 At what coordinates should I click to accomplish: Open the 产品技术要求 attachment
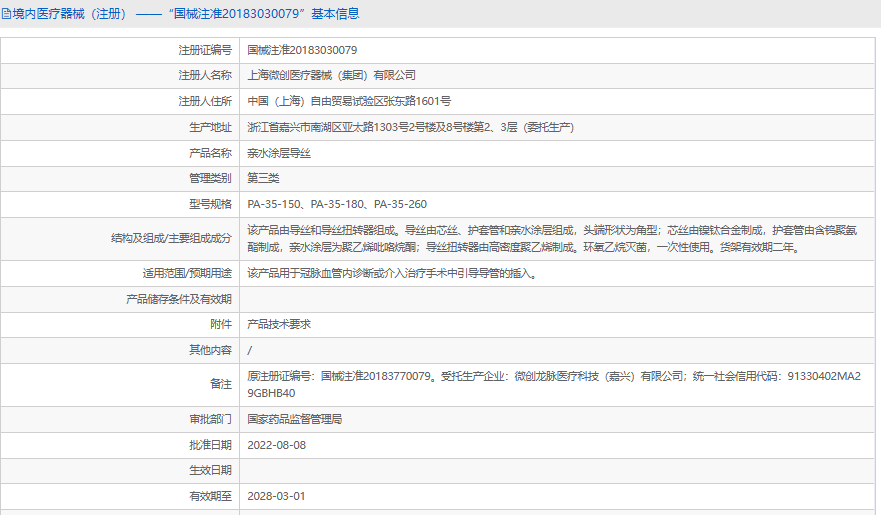tap(279, 324)
